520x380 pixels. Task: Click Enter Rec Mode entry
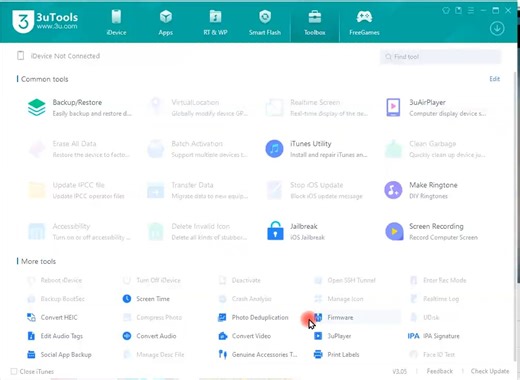point(438,280)
